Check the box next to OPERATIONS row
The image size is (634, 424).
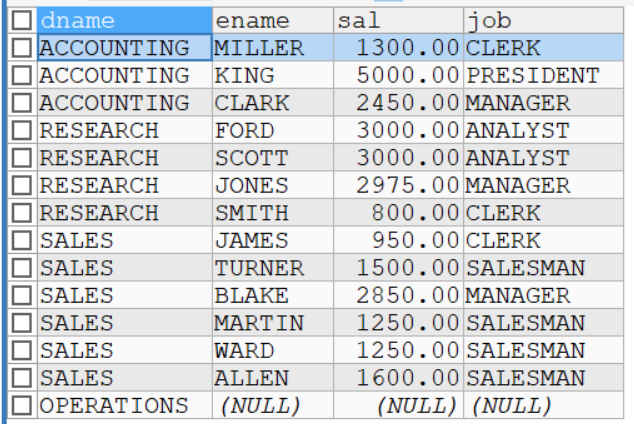[x=24, y=406]
